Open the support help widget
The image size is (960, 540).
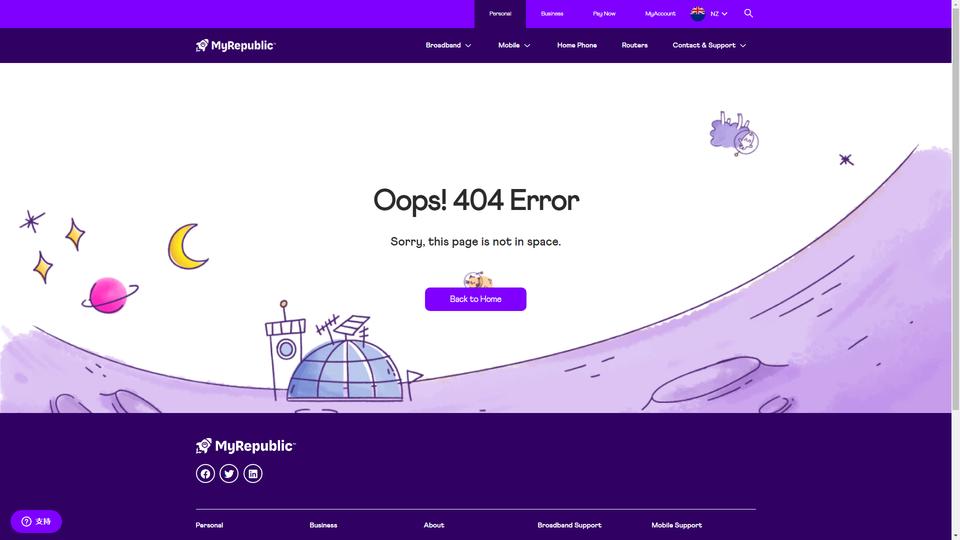pyautogui.click(x=36, y=522)
